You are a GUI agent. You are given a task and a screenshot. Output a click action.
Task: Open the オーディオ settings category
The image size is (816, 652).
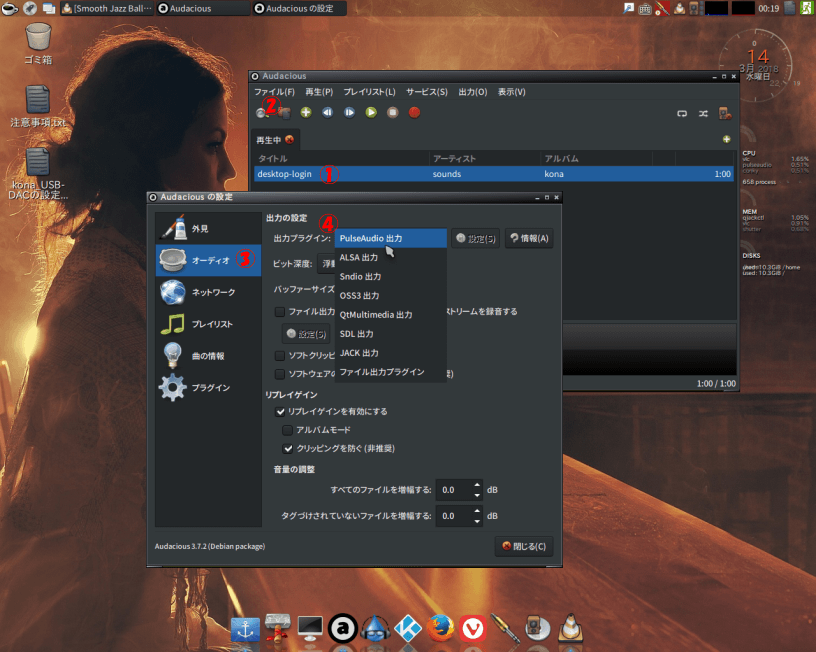208,260
